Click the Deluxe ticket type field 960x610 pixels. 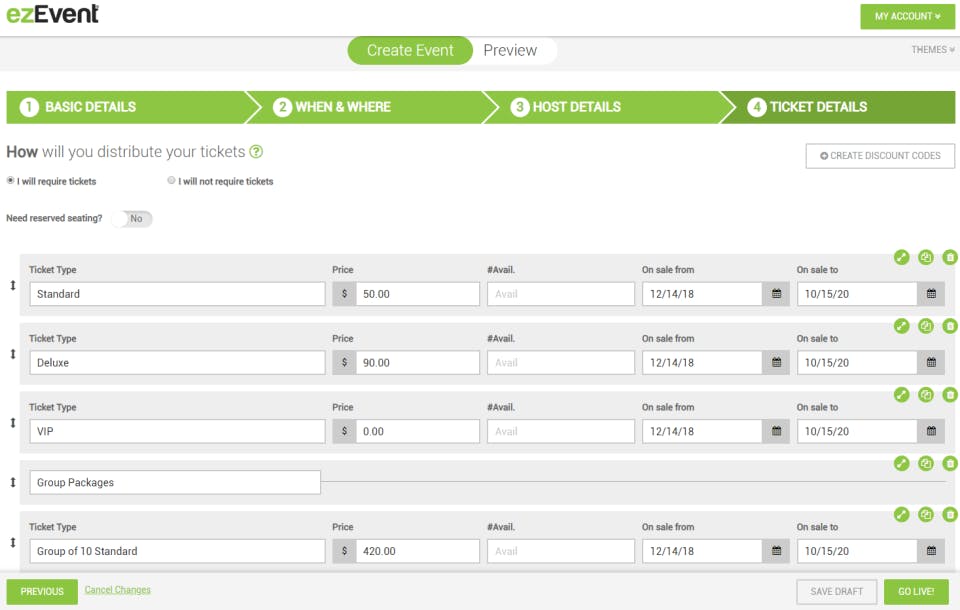tap(178, 363)
